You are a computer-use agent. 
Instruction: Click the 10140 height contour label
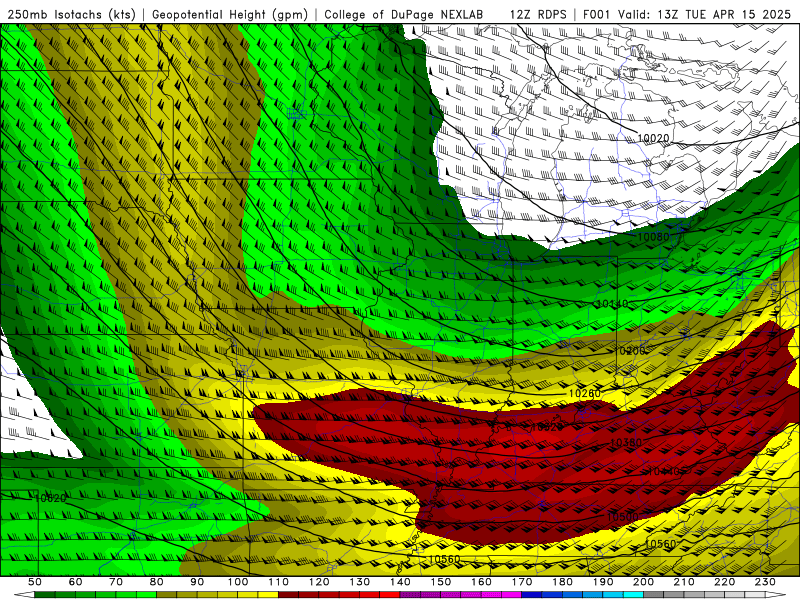coord(612,304)
